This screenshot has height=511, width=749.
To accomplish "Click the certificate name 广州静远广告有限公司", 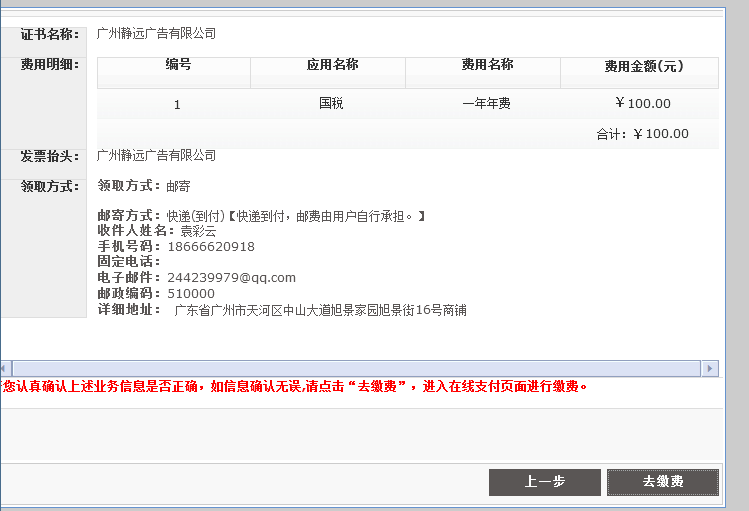I will coord(156,33).
